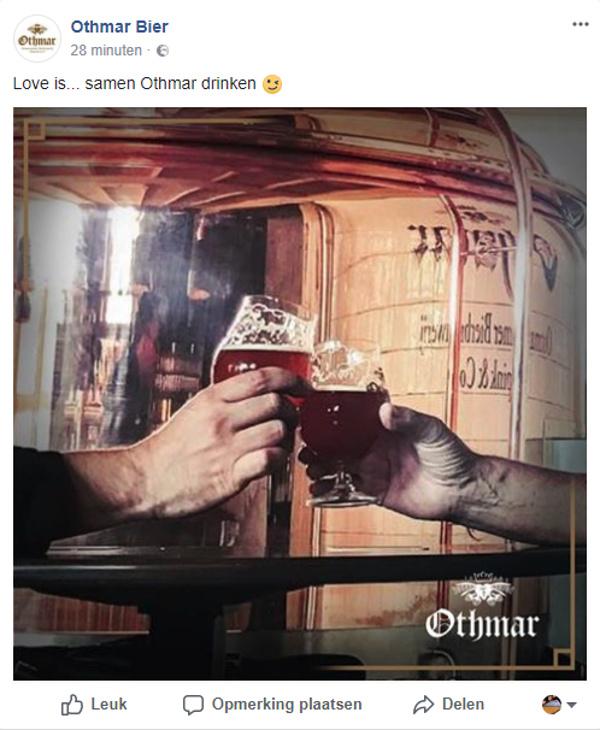
Task: Click the Othmar Bier profile picture
Action: 37,39
